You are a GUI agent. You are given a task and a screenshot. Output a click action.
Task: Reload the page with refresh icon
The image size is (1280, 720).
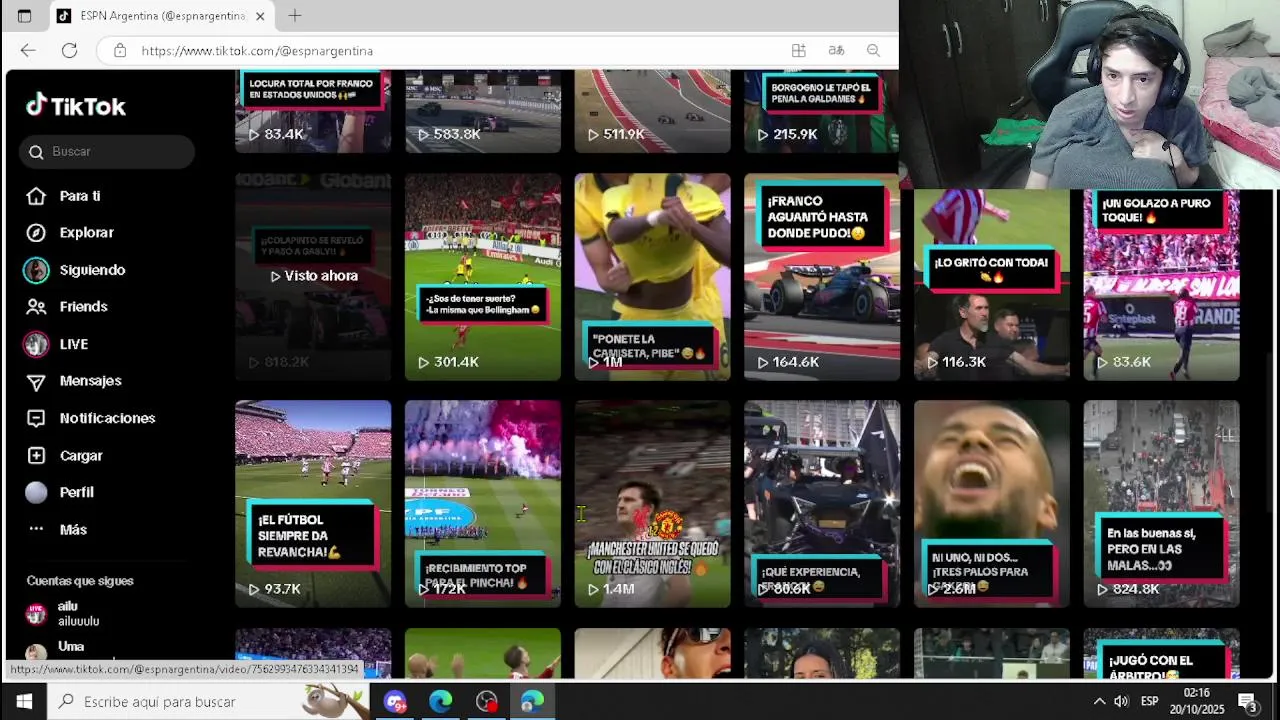69,50
